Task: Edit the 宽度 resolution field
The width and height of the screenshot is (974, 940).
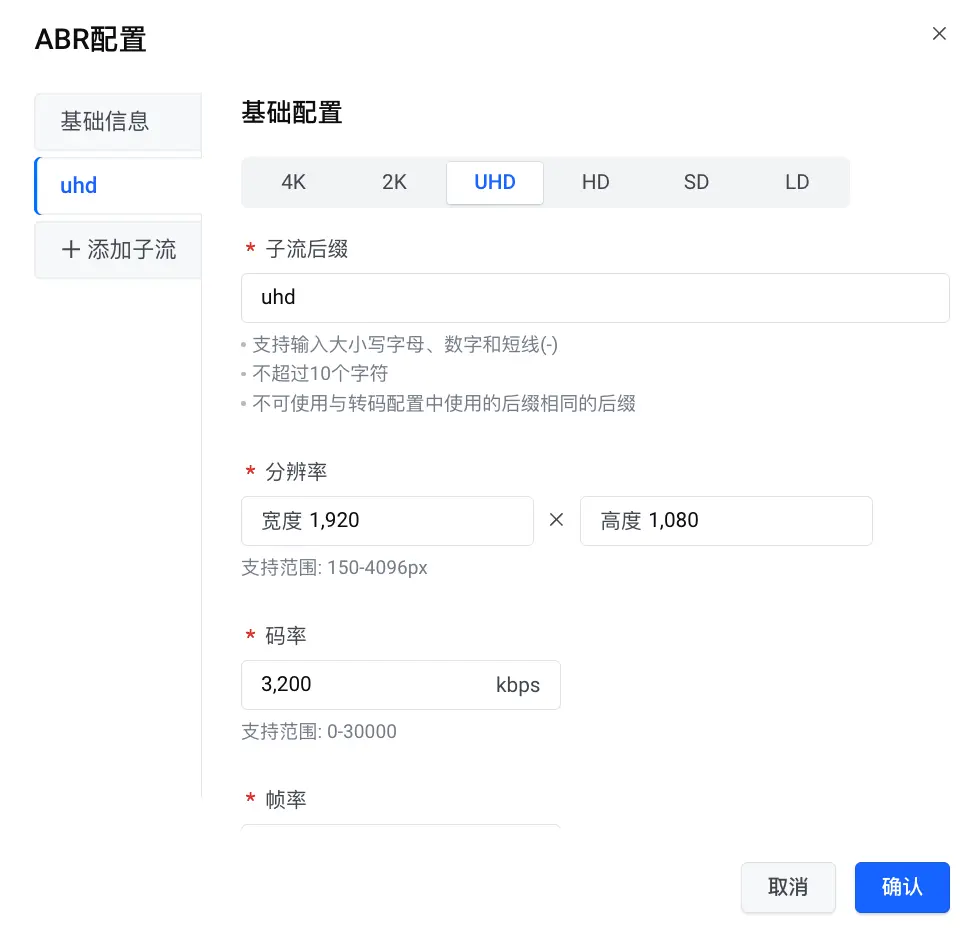Action: click(387, 521)
